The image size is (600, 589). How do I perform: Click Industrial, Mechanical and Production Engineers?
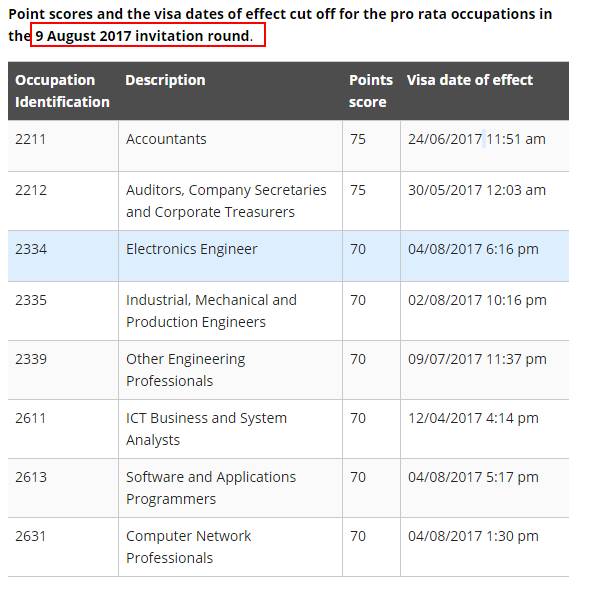211,311
